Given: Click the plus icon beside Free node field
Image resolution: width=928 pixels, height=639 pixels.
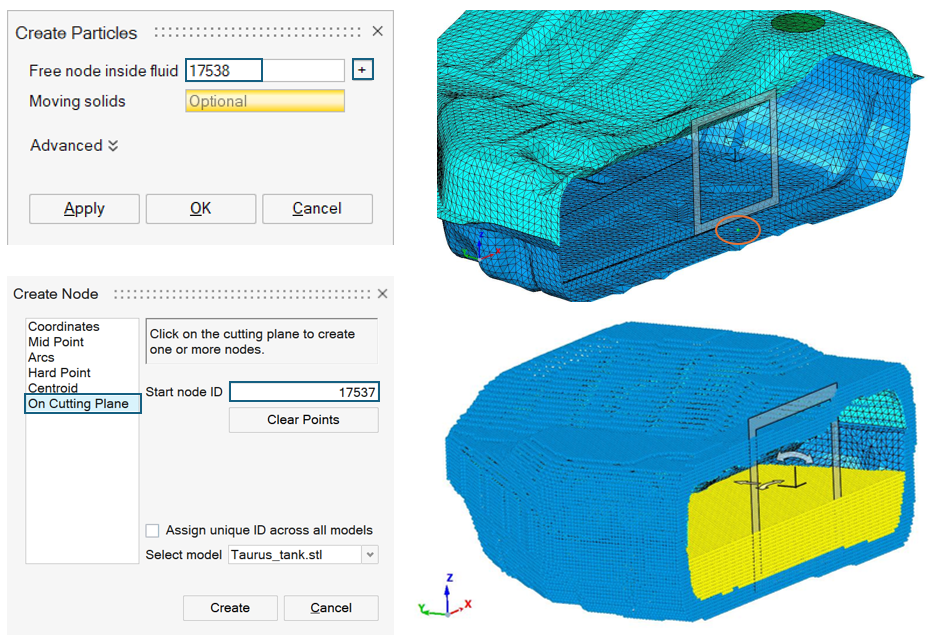Looking at the screenshot, I should tap(362, 70).
